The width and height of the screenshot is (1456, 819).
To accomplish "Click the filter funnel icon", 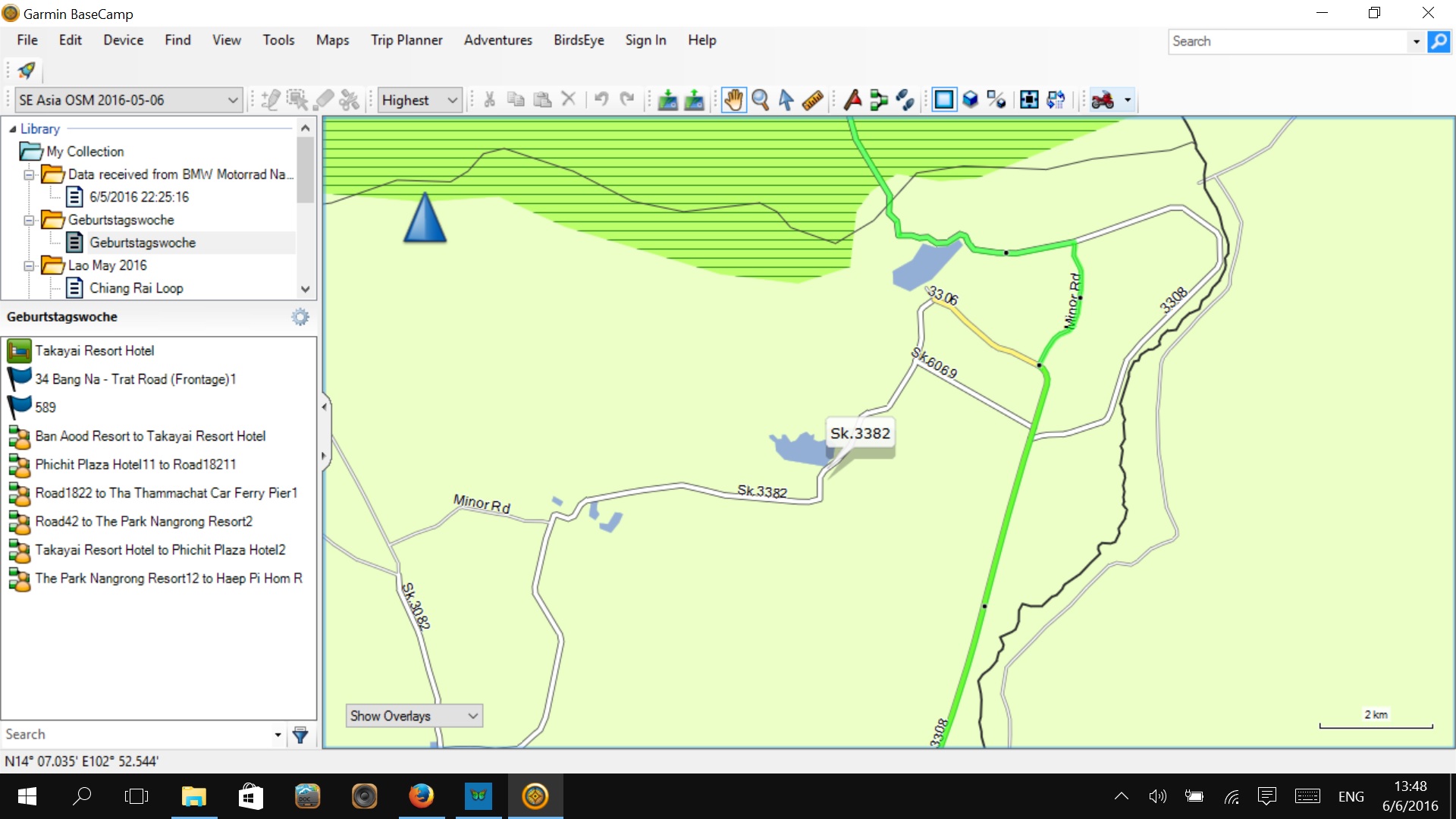I will 300,735.
